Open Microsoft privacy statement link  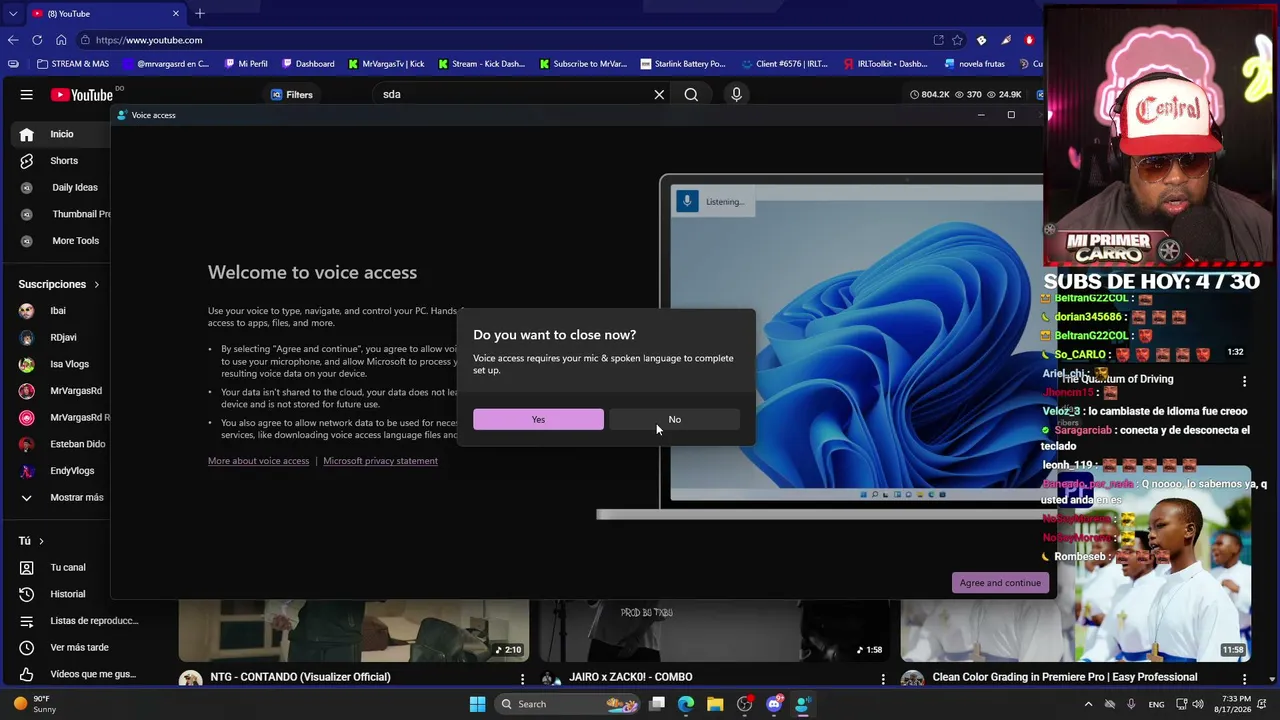point(380,461)
